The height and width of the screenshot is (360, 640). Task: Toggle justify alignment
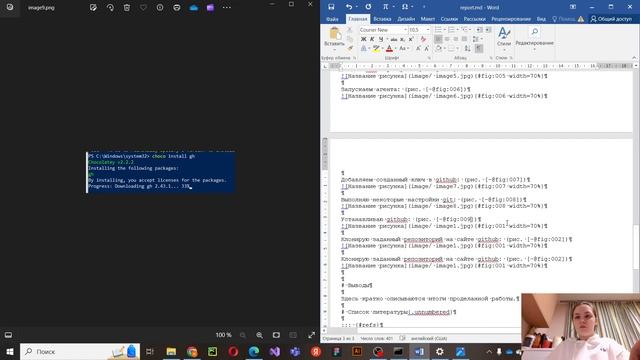(464, 39)
